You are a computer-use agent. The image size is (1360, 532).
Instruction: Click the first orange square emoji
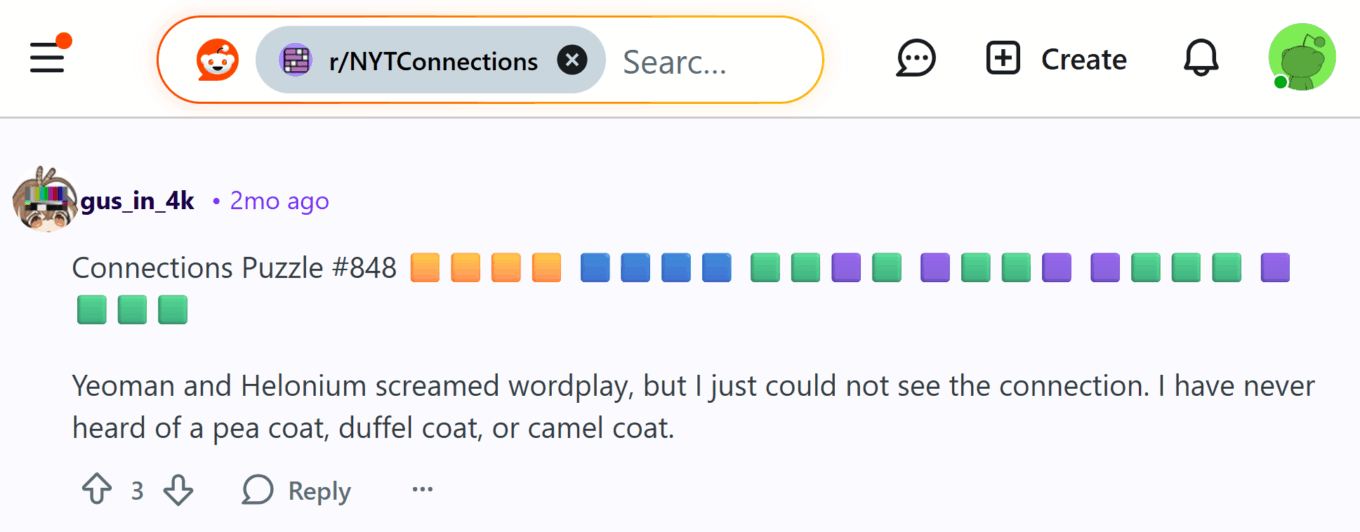[x=425, y=268]
